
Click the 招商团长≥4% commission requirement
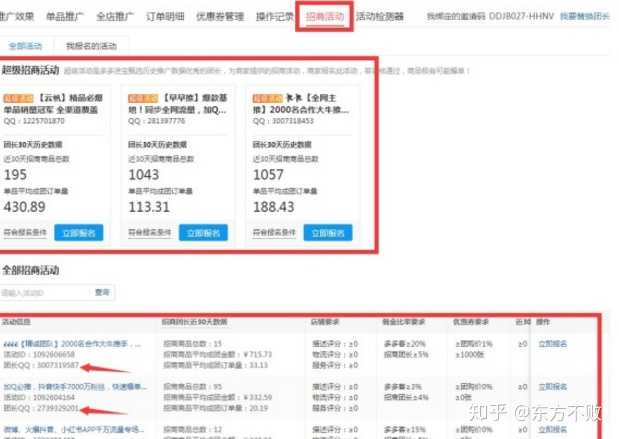point(406,397)
